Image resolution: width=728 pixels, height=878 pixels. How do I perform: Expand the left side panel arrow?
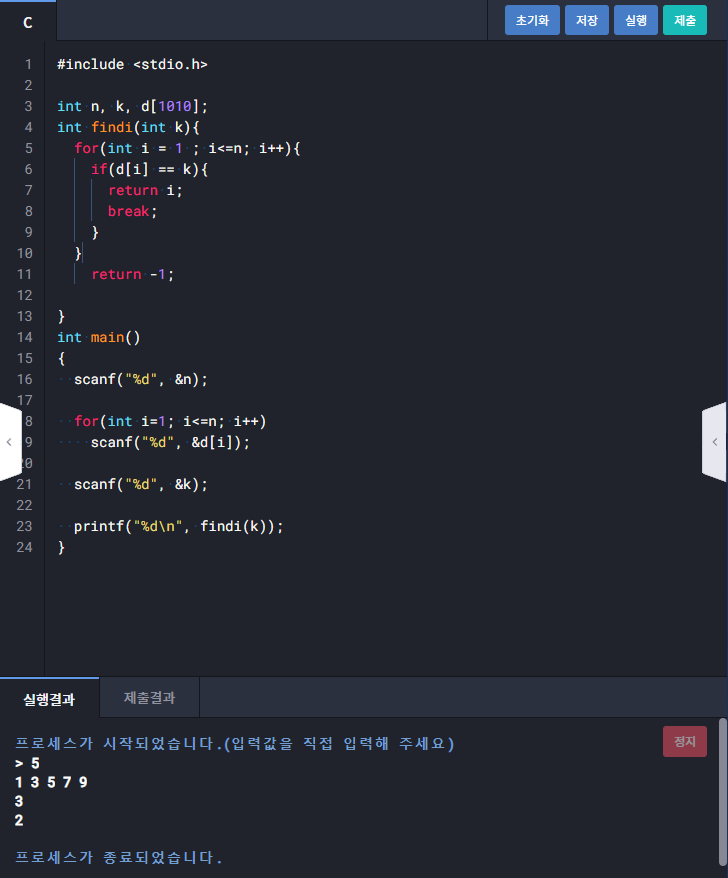point(10,442)
